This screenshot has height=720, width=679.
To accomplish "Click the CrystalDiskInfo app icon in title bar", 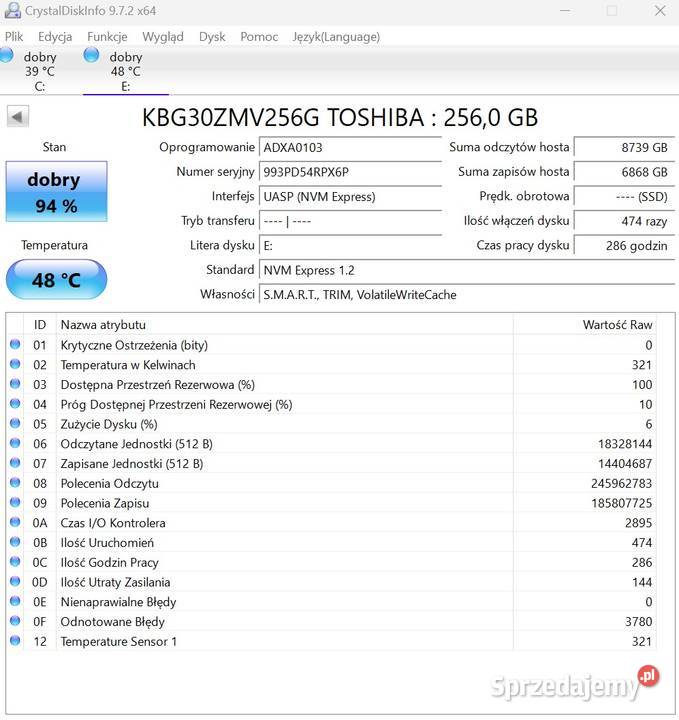I will [12, 10].
